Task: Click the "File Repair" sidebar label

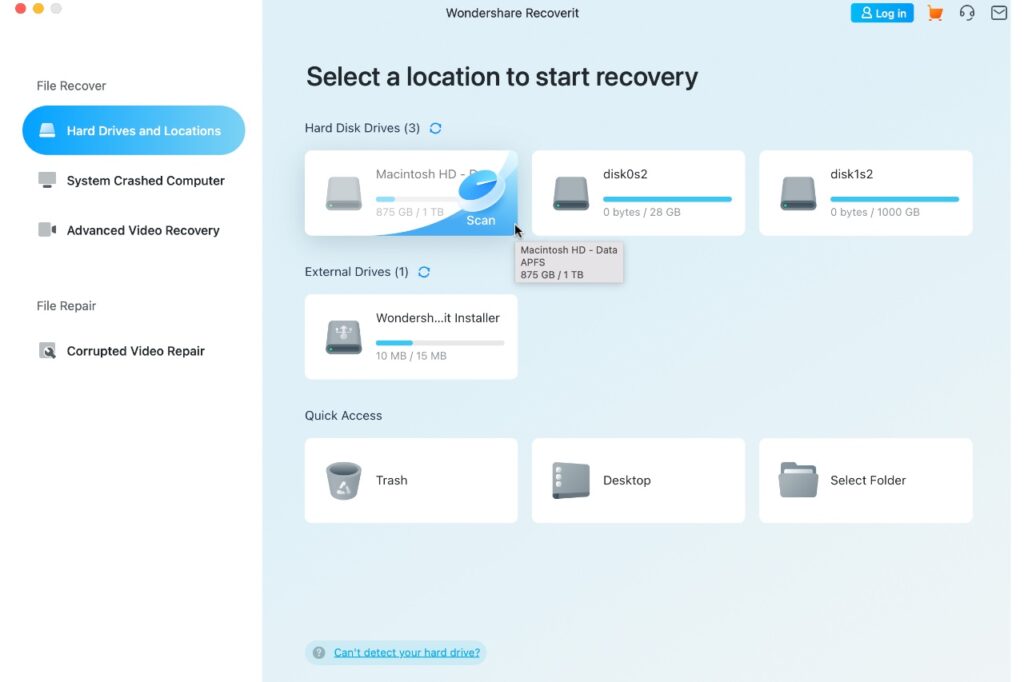Action: pyautogui.click(x=66, y=306)
